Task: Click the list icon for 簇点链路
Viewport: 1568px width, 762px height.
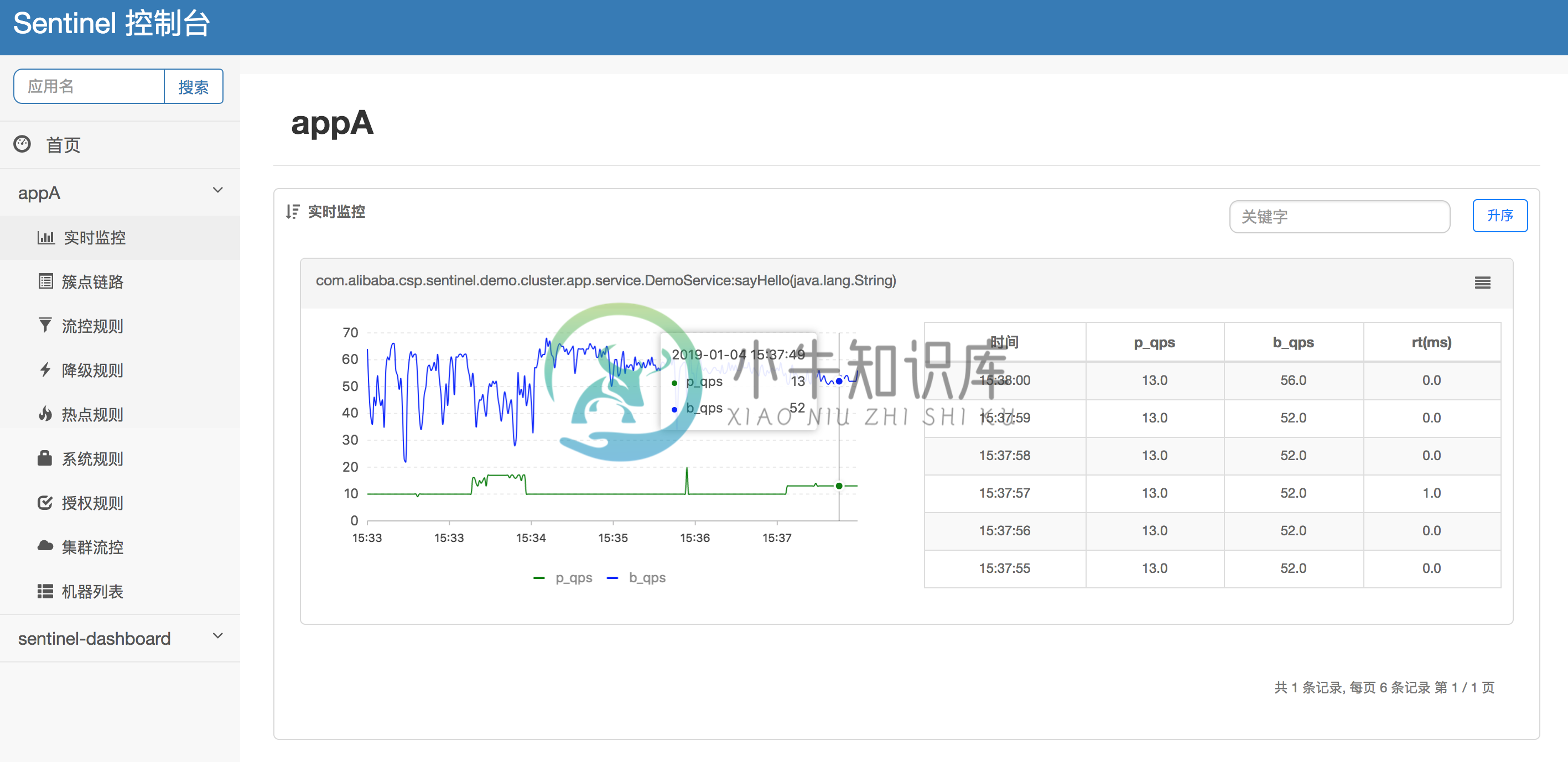Action: [46, 281]
